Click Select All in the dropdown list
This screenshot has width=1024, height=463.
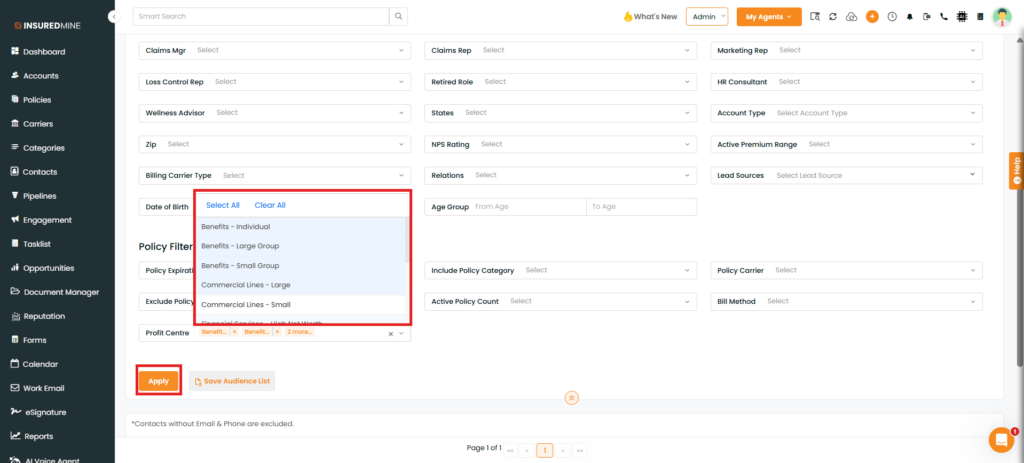[222, 205]
